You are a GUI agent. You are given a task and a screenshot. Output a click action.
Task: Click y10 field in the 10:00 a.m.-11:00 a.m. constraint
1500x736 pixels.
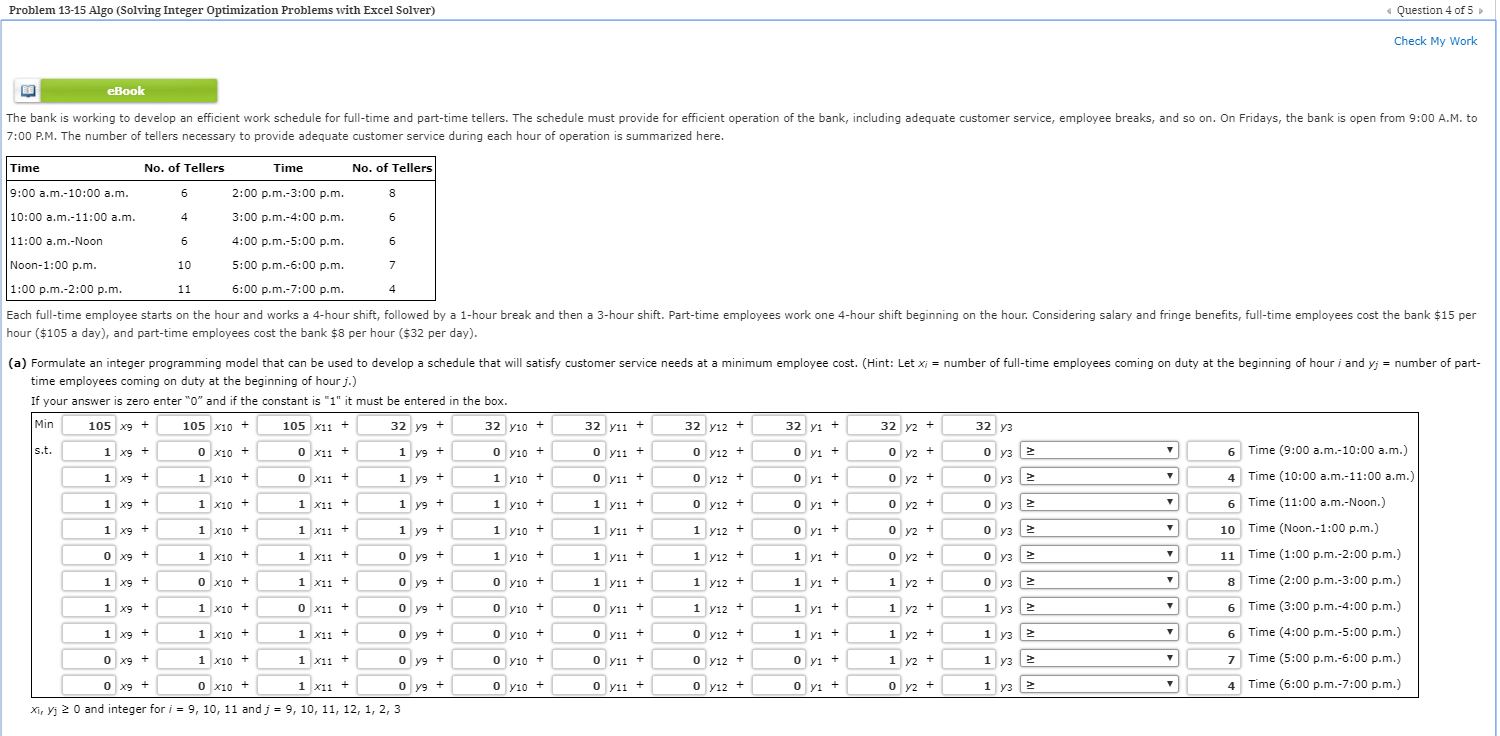479,477
